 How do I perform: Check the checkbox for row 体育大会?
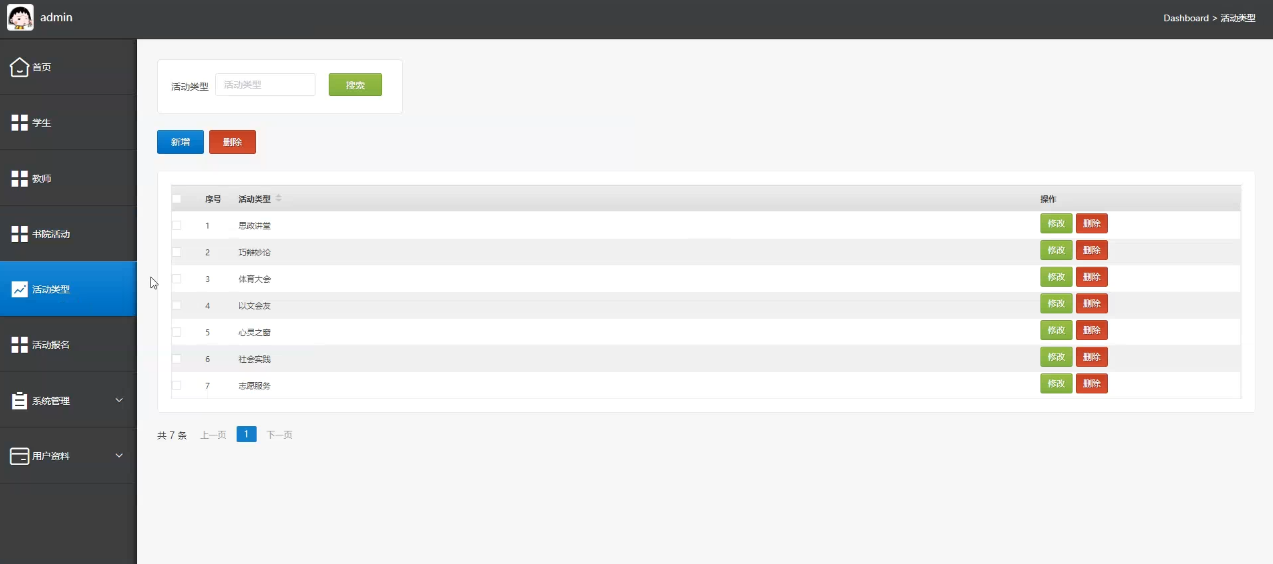177,279
